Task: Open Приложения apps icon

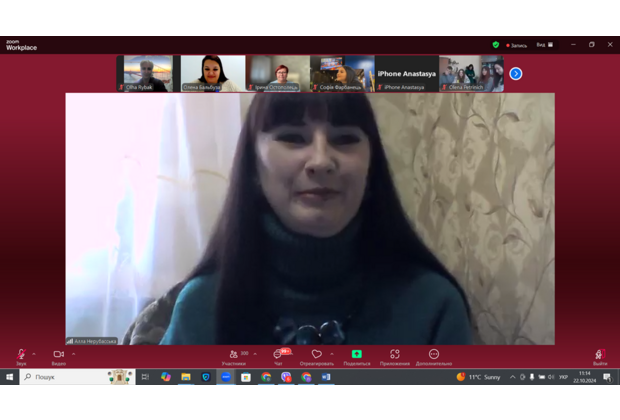Action: pos(395,357)
